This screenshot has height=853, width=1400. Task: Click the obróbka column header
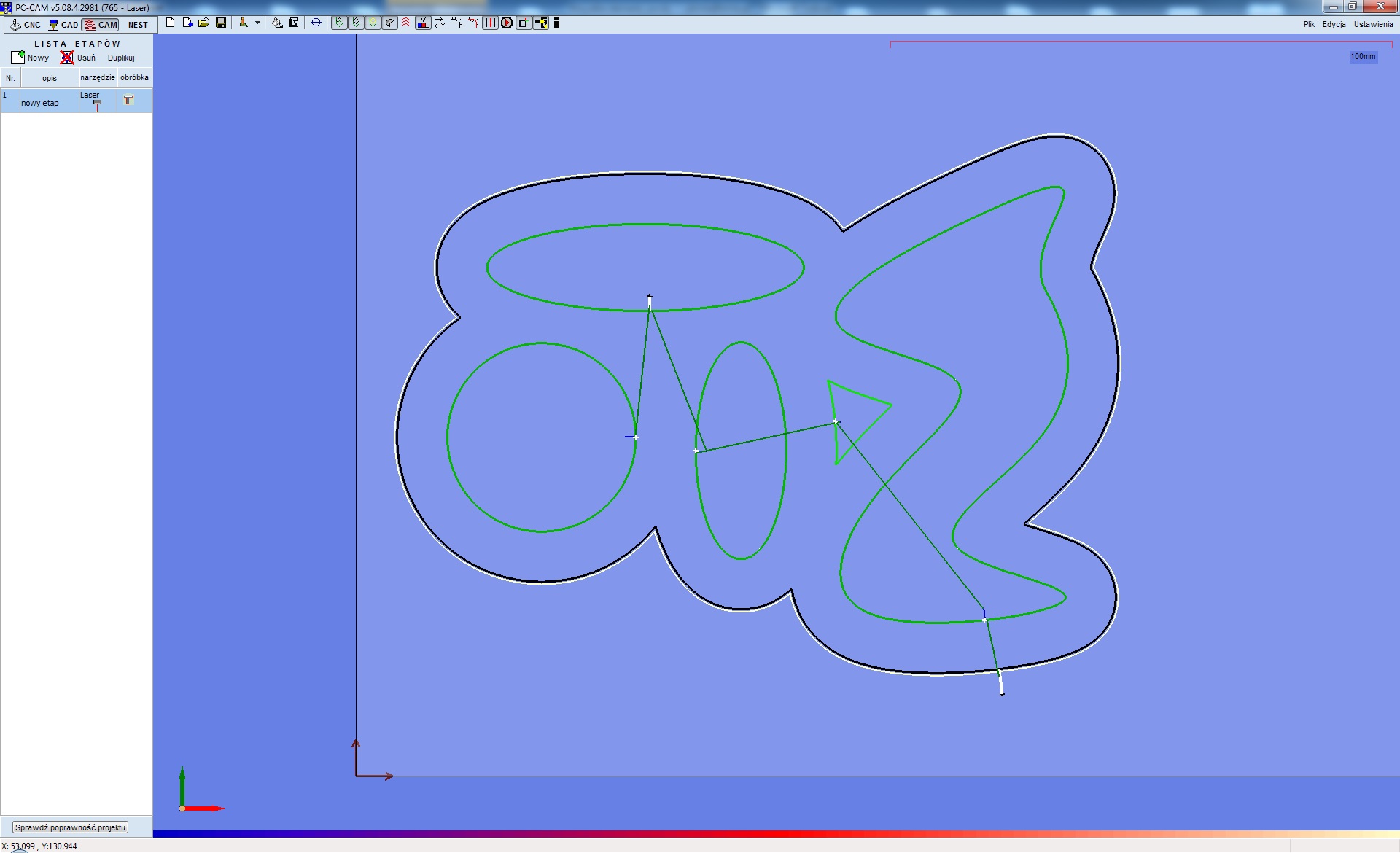(x=134, y=77)
